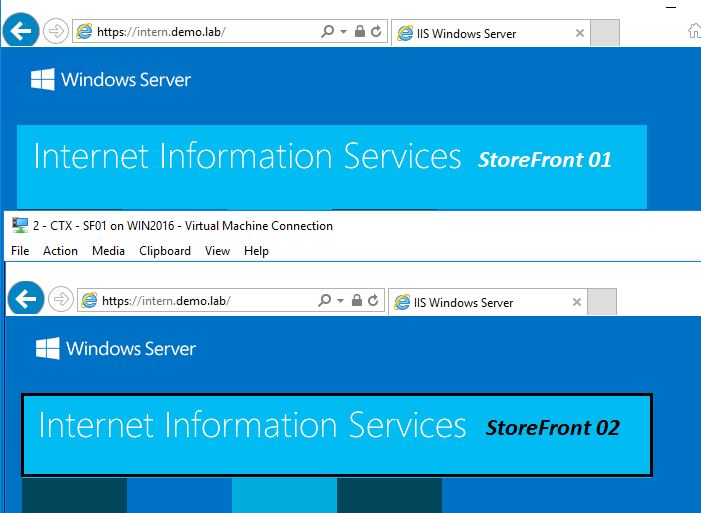Expand the address dropdown arrow in the top browser
701x513 pixels.
343,32
